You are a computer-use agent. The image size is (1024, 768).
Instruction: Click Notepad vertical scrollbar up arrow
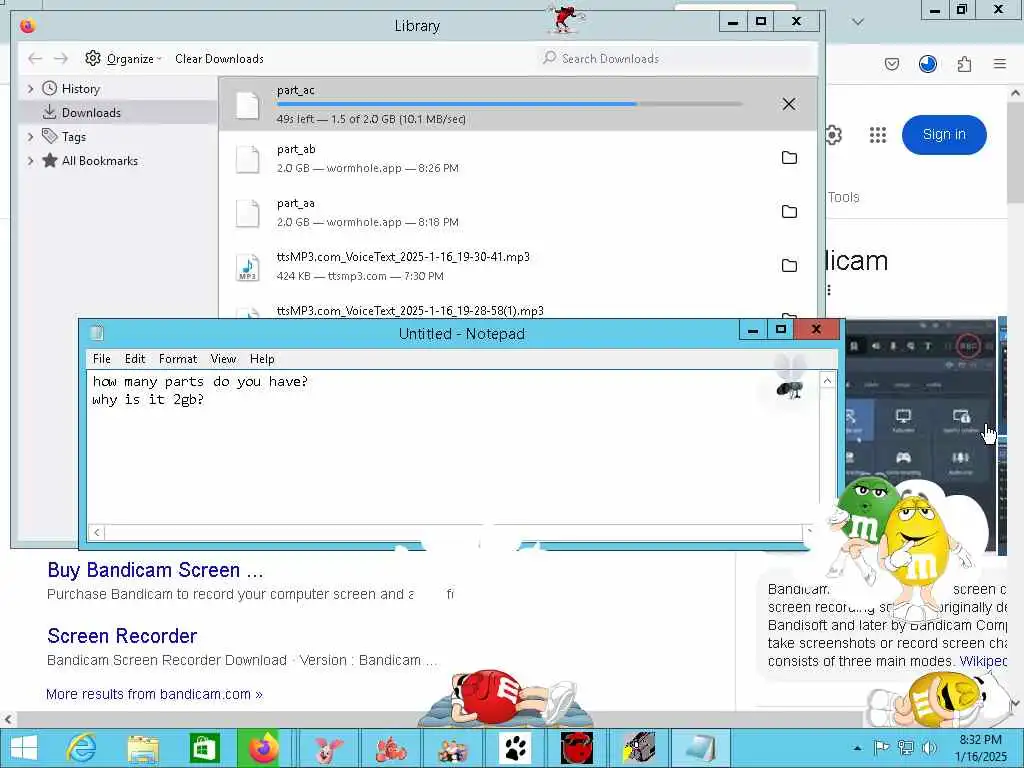pyautogui.click(x=827, y=381)
